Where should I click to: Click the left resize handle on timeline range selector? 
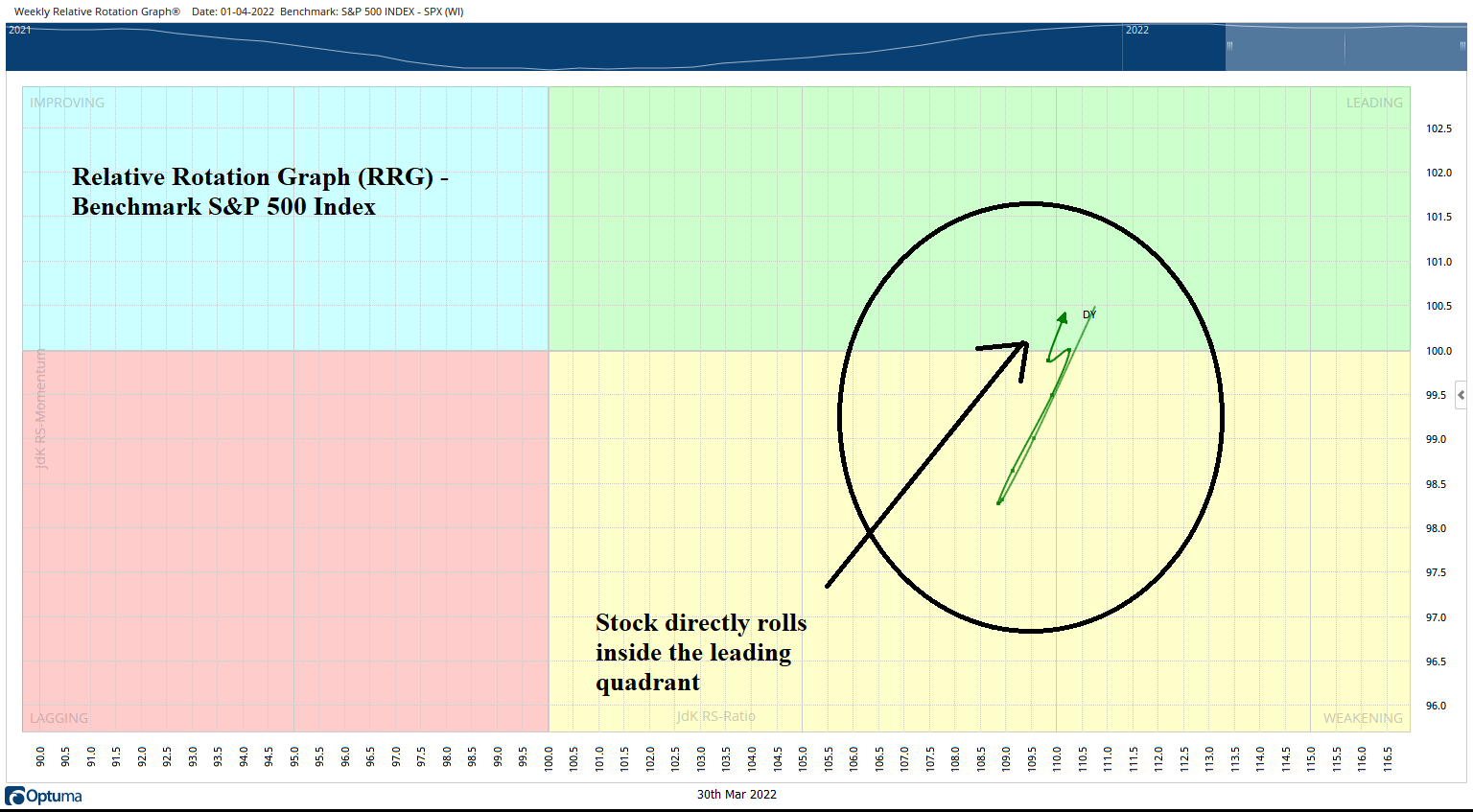(1228, 46)
